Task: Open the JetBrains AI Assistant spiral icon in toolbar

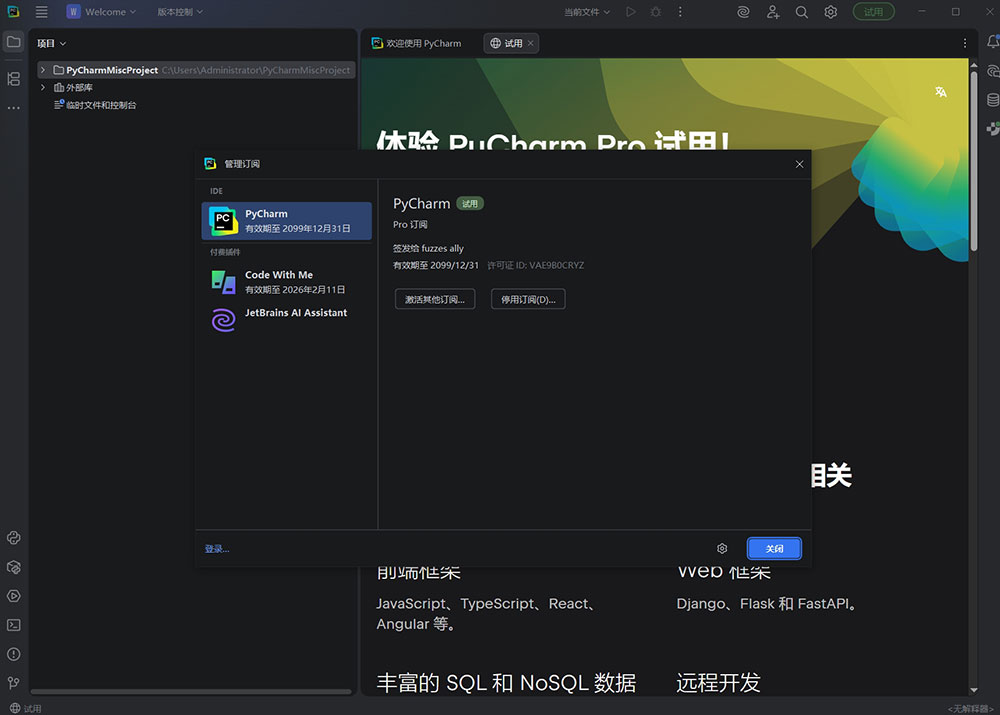Action: coord(743,12)
